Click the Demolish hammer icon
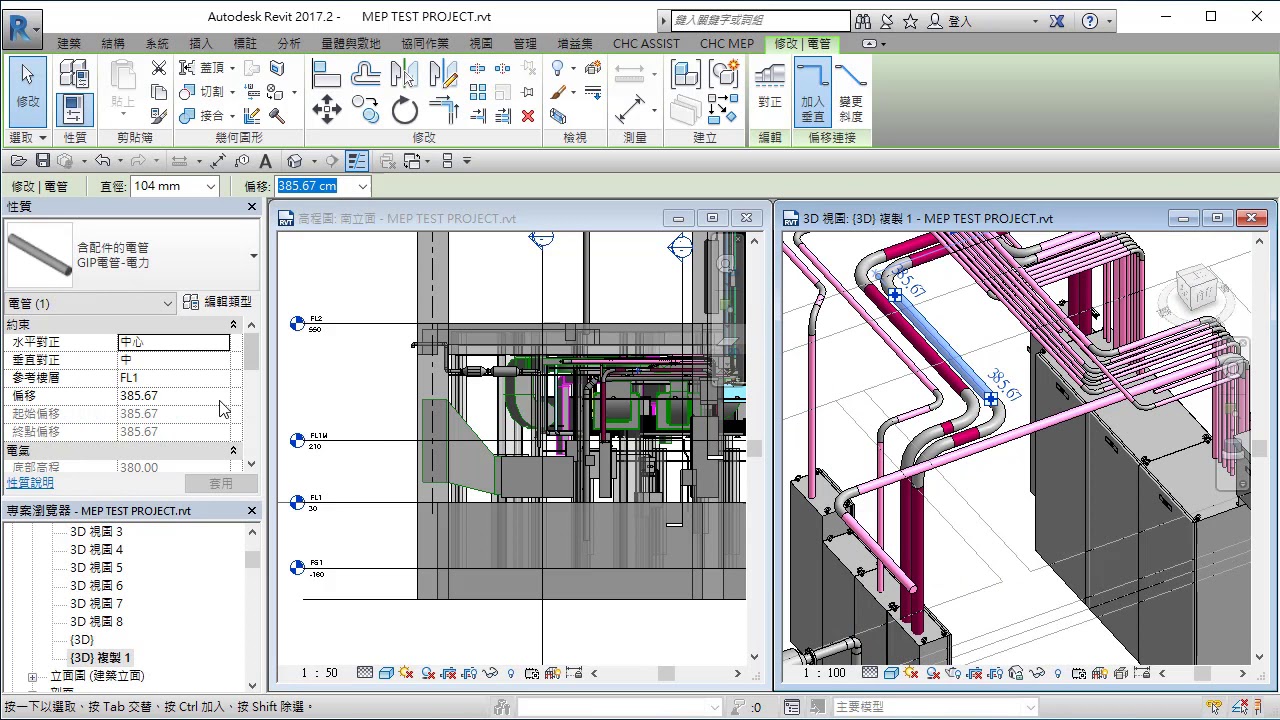 coord(277,116)
